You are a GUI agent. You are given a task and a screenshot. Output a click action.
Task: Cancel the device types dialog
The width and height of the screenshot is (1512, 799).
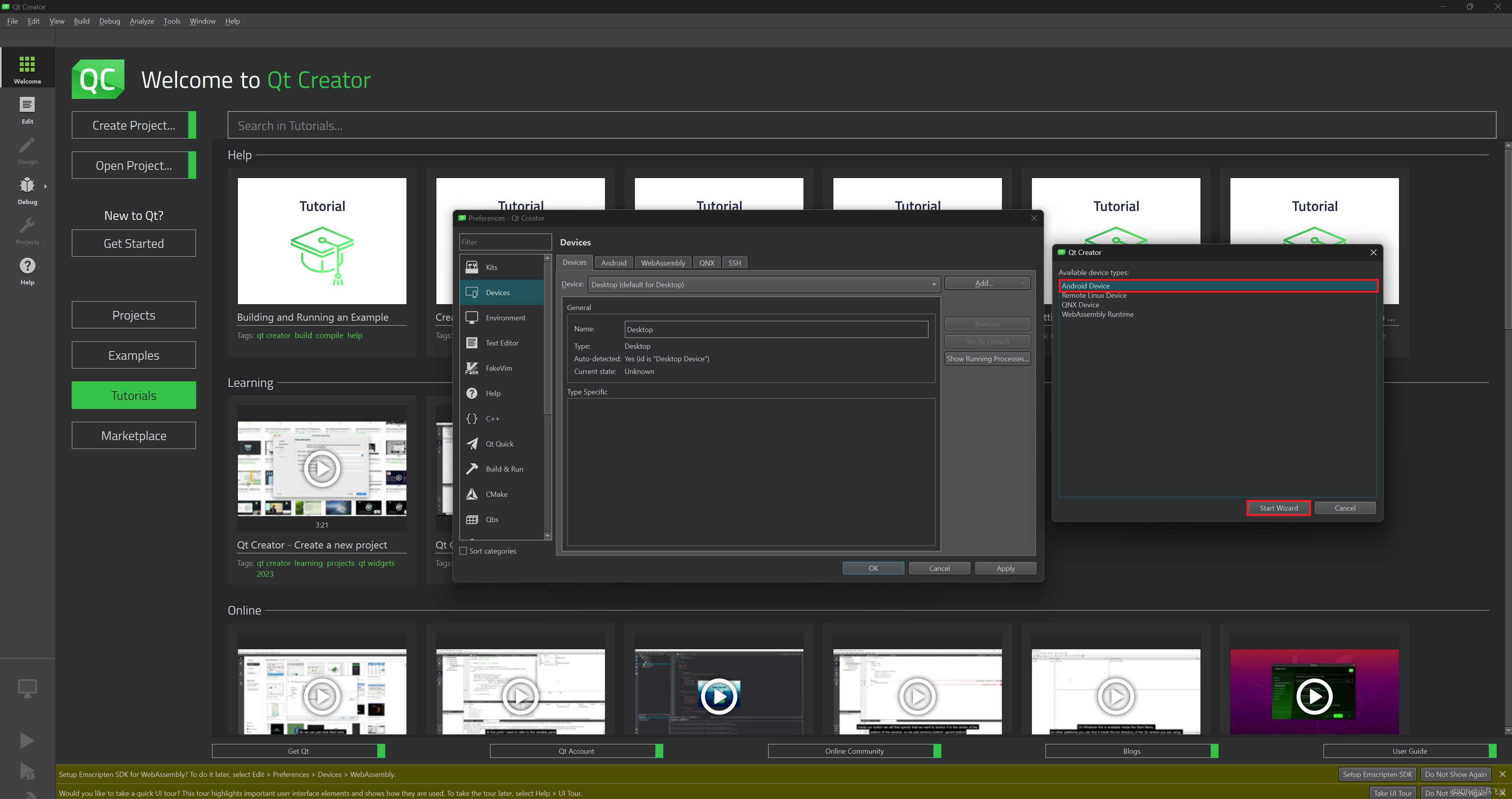(1345, 508)
